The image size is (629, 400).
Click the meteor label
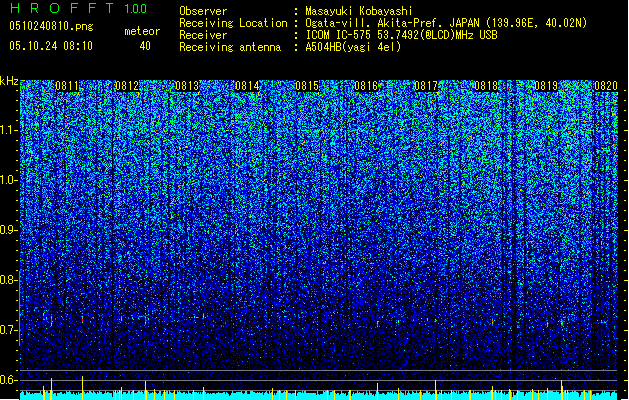tap(142, 31)
